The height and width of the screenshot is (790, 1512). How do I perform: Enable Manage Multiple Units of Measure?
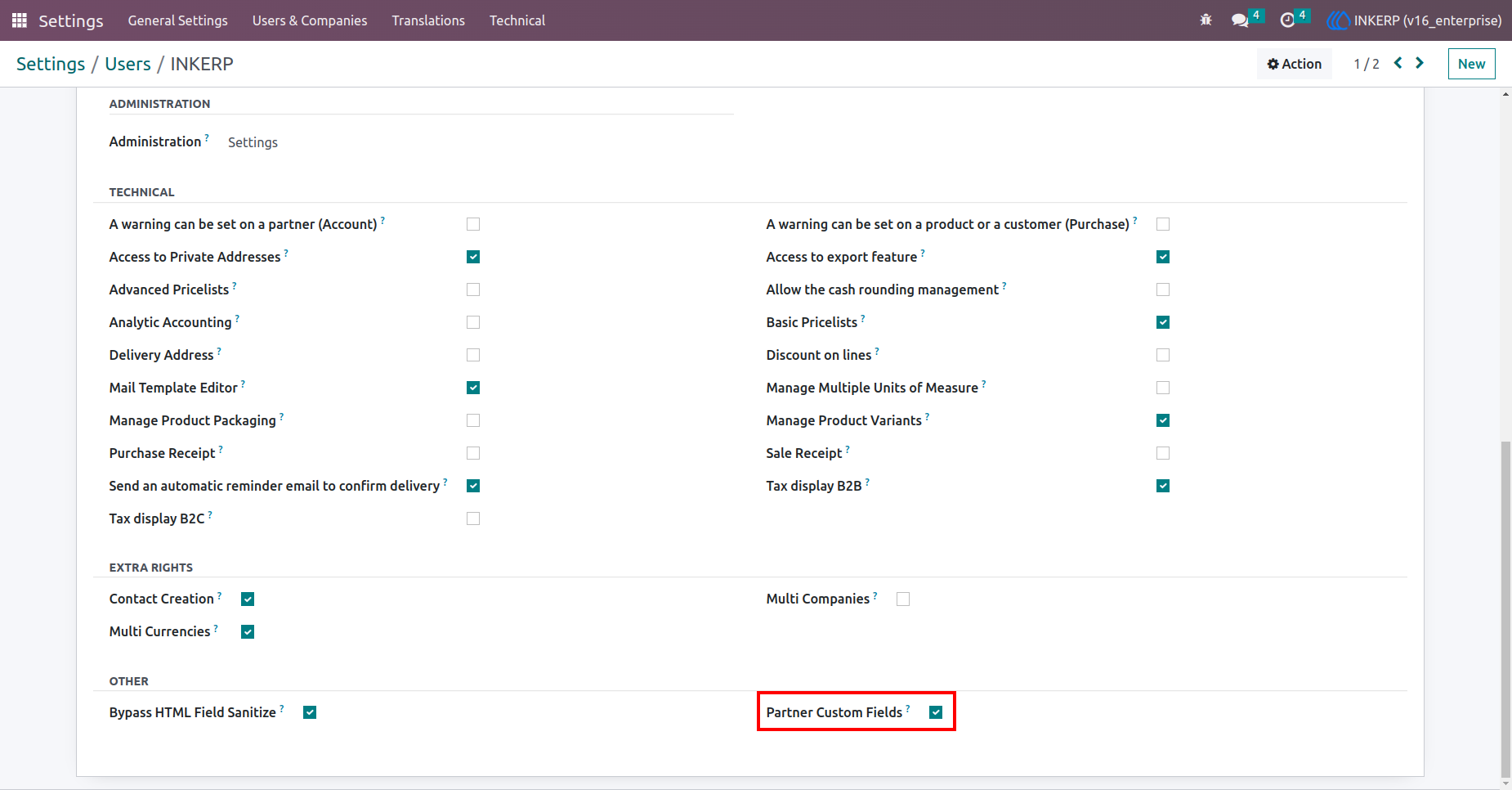1163,388
